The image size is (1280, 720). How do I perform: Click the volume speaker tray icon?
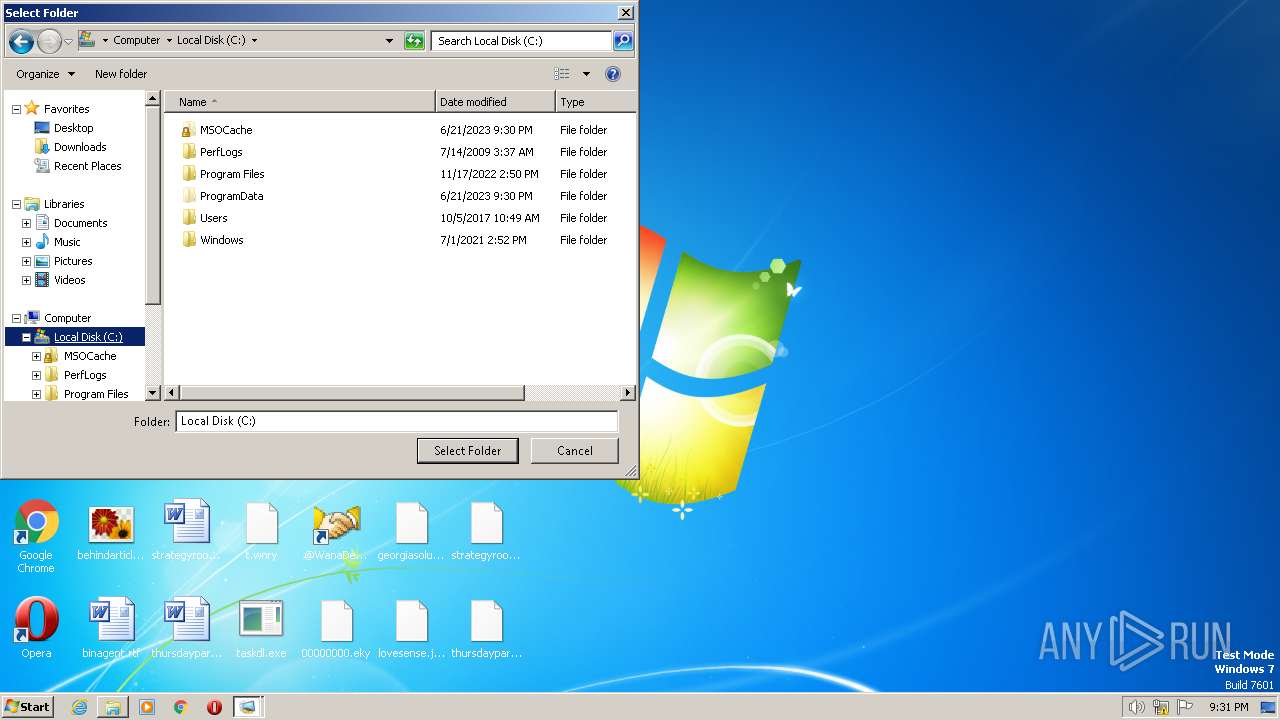1136,707
